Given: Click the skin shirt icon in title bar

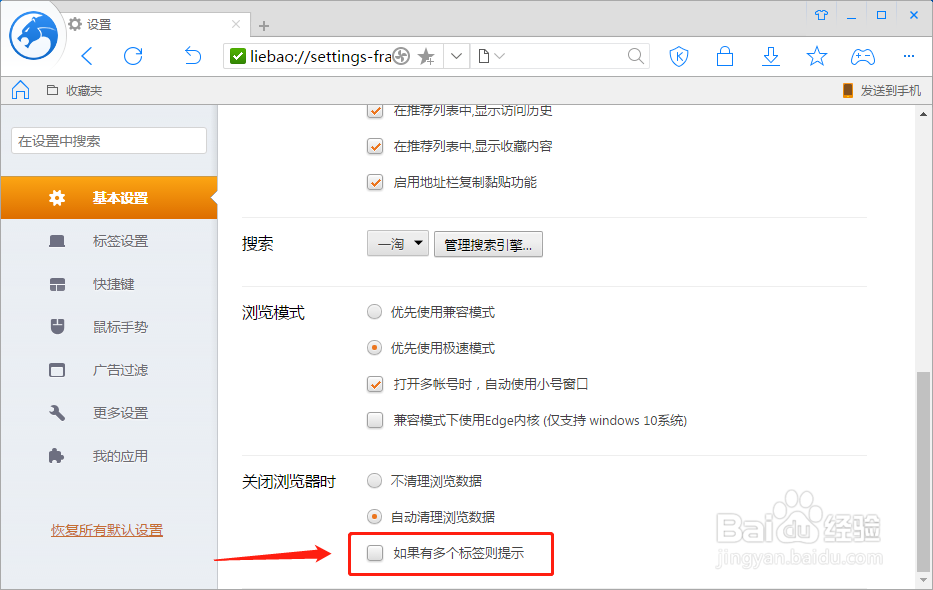Looking at the screenshot, I should (822, 15).
